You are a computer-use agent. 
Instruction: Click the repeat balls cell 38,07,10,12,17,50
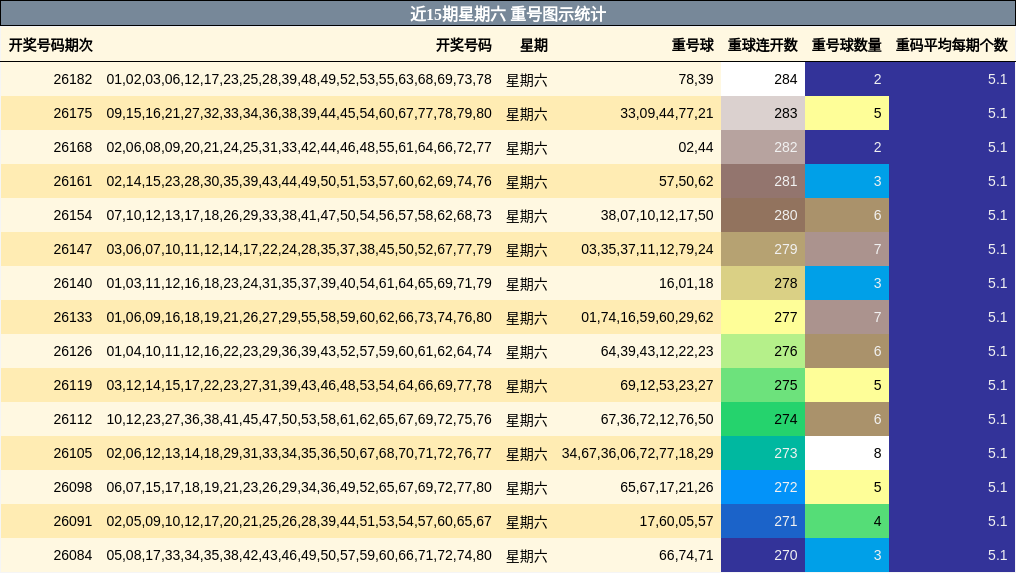click(656, 215)
